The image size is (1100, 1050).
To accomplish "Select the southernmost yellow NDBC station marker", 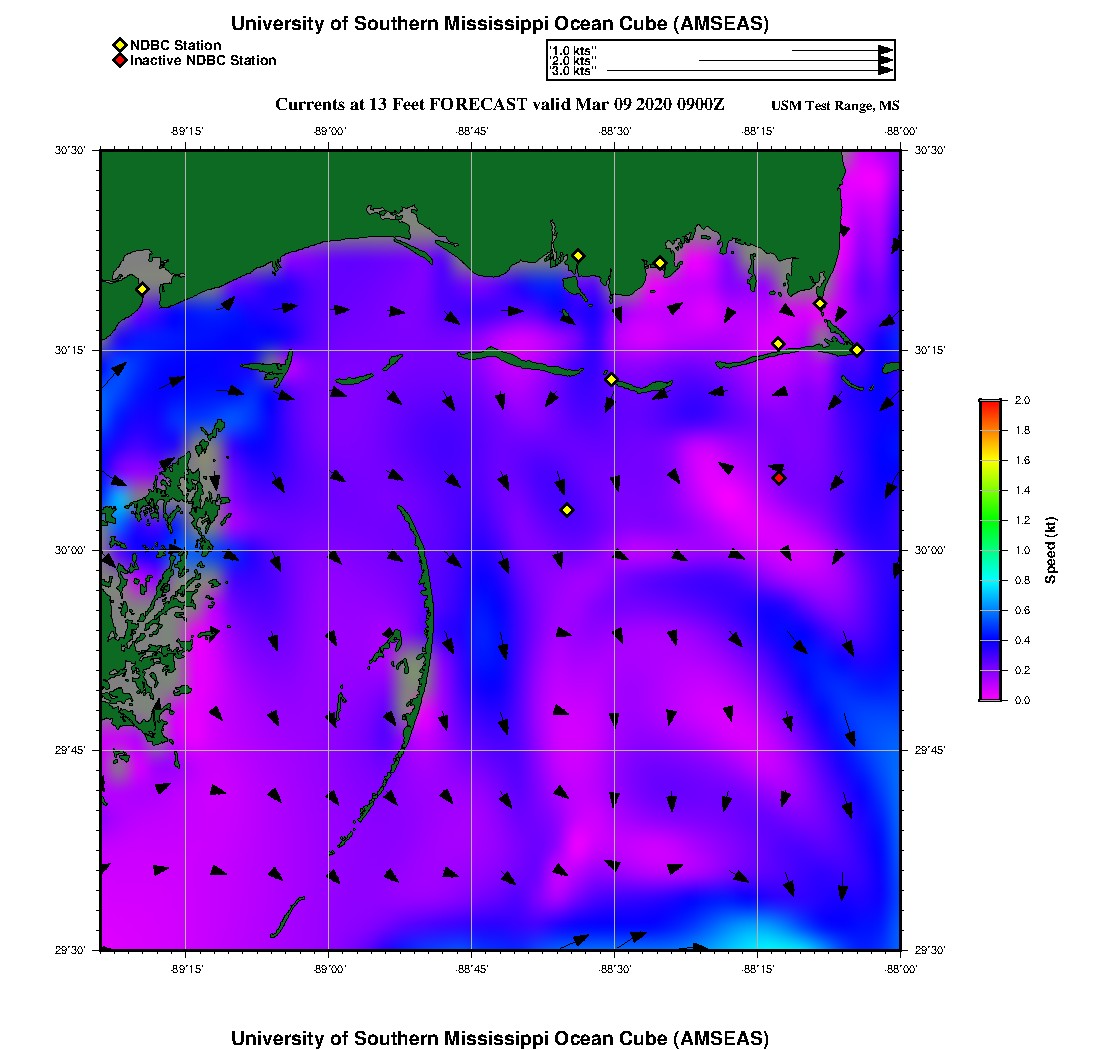I will (567, 510).
